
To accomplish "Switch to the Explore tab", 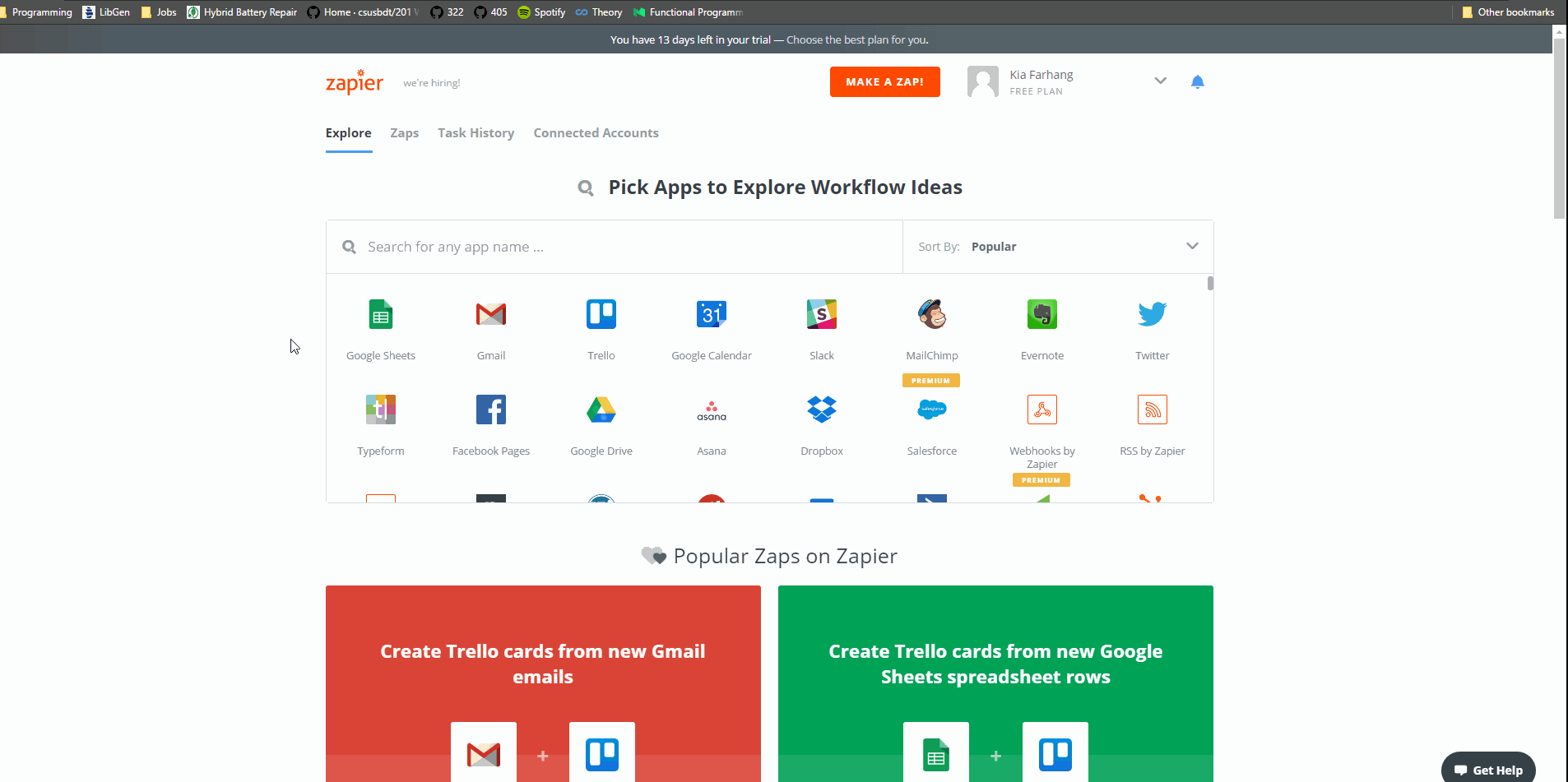I will (x=349, y=133).
